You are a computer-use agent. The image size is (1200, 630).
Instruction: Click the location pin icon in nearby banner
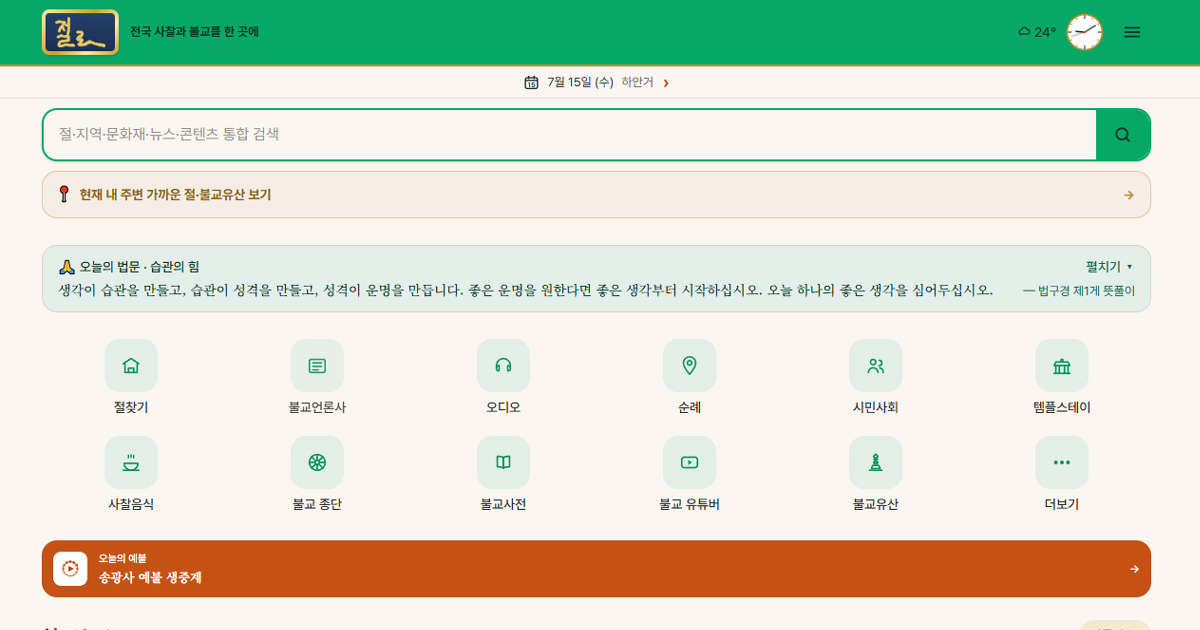[64, 194]
